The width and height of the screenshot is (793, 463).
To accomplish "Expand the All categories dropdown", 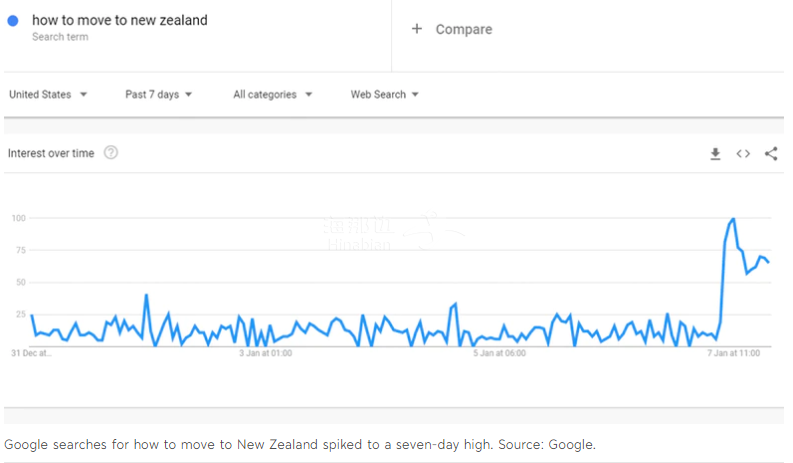I will pyautogui.click(x=273, y=95).
